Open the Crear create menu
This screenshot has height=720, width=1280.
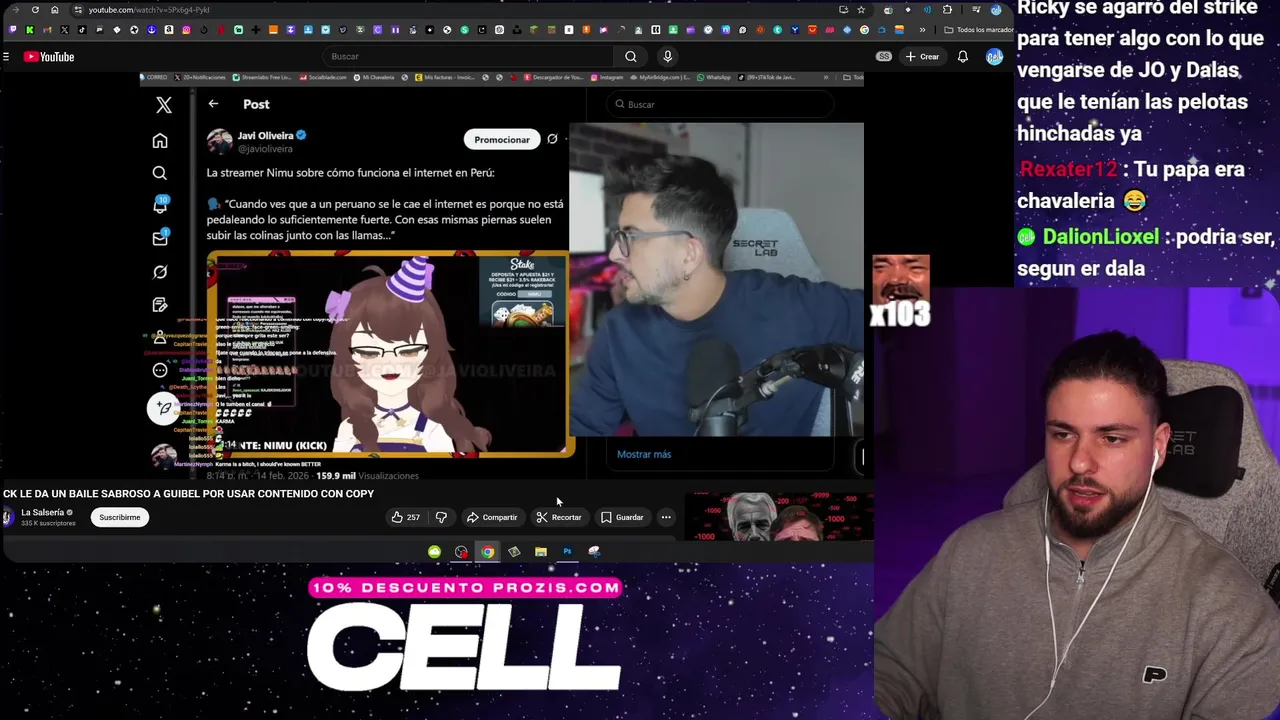(921, 57)
